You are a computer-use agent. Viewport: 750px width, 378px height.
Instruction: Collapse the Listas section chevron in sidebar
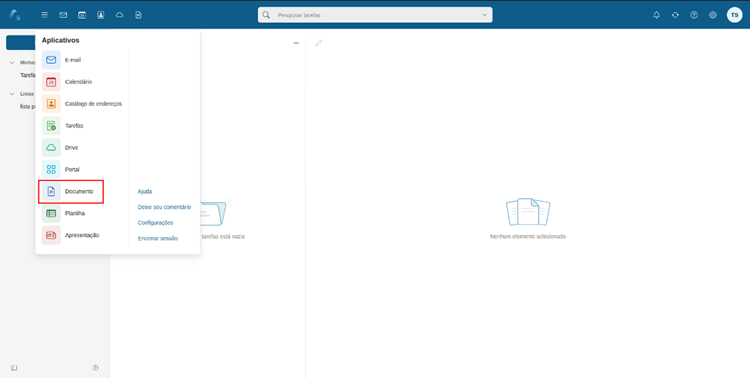click(x=12, y=94)
